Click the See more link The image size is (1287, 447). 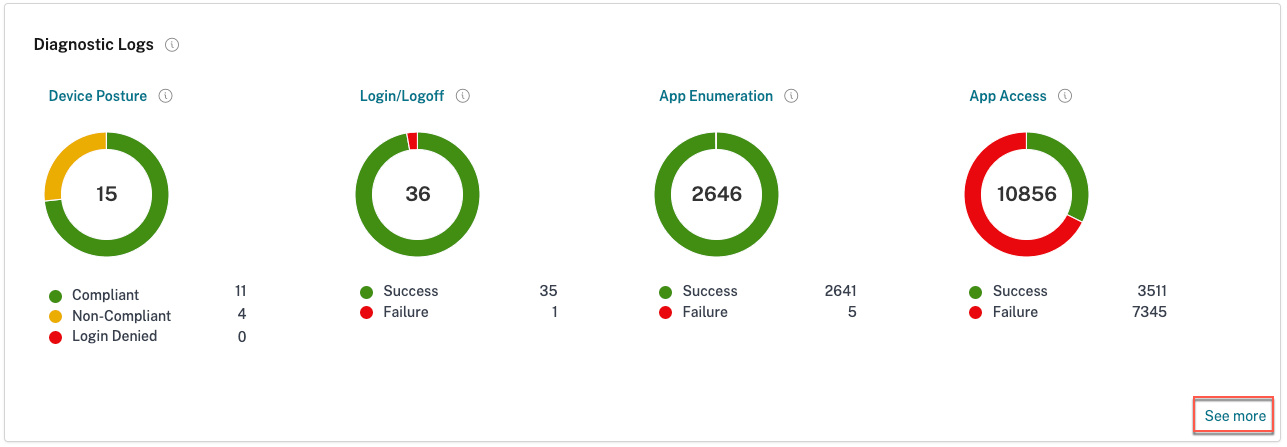[x=1235, y=416]
